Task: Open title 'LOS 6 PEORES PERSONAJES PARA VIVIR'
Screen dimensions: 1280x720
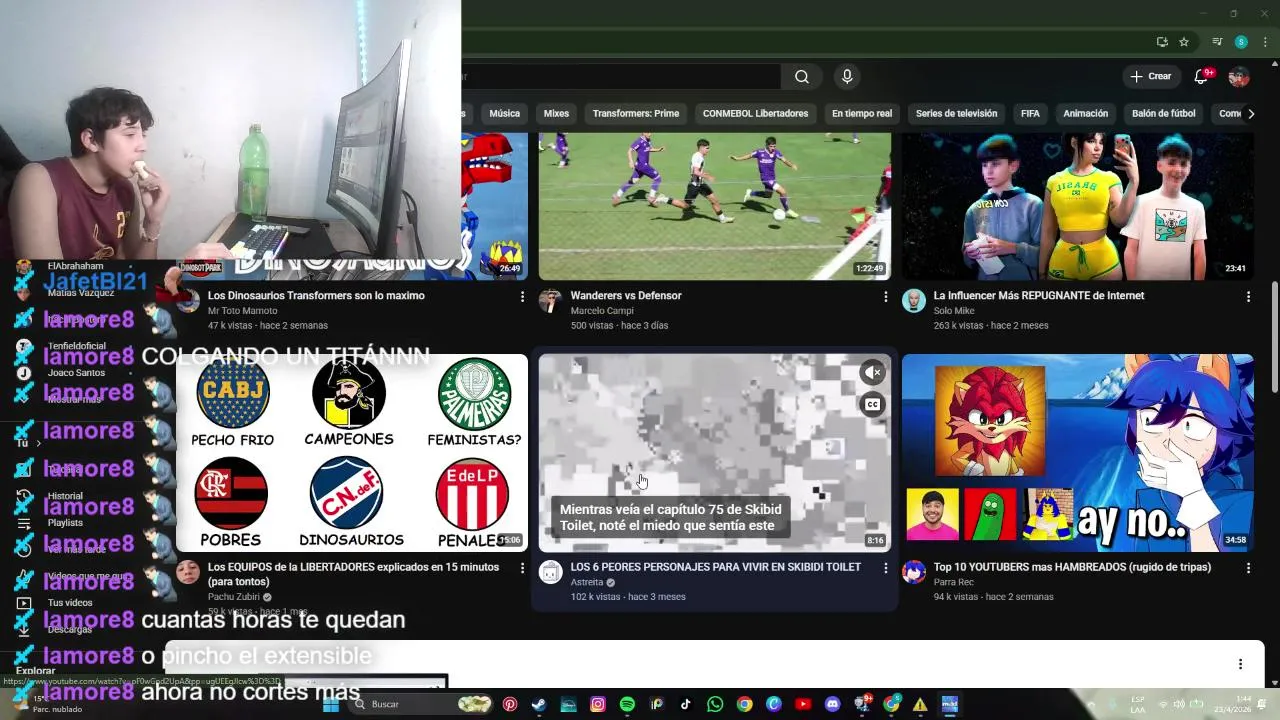Action: (715, 567)
